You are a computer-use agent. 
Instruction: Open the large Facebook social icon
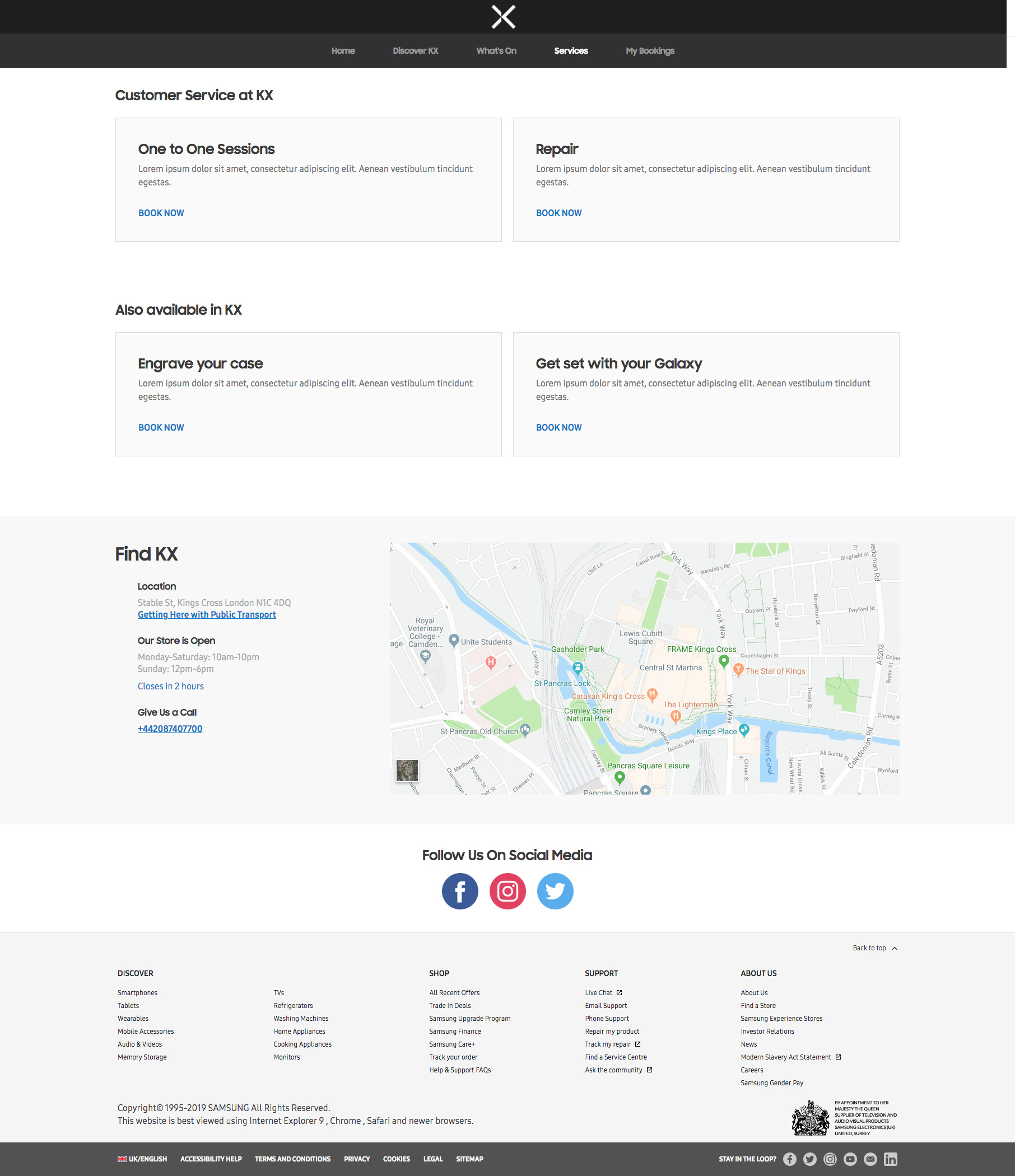coord(460,891)
